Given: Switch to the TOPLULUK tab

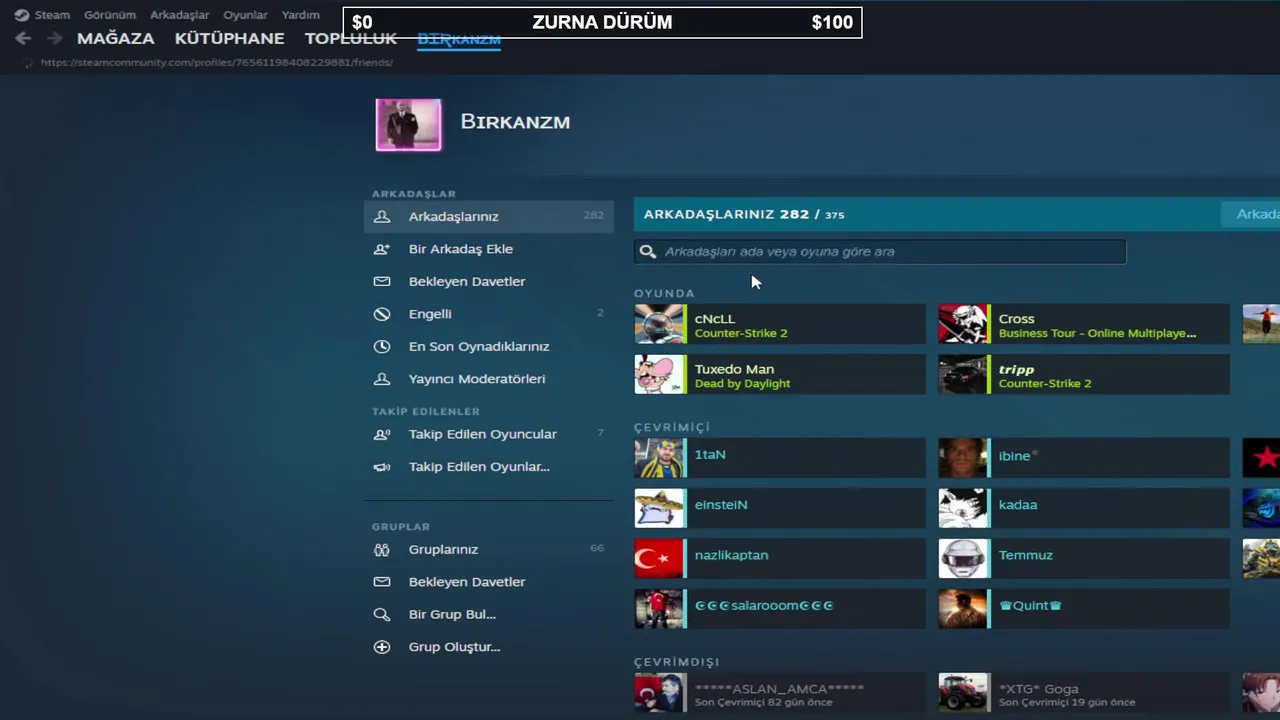Looking at the screenshot, I should 351,39.
